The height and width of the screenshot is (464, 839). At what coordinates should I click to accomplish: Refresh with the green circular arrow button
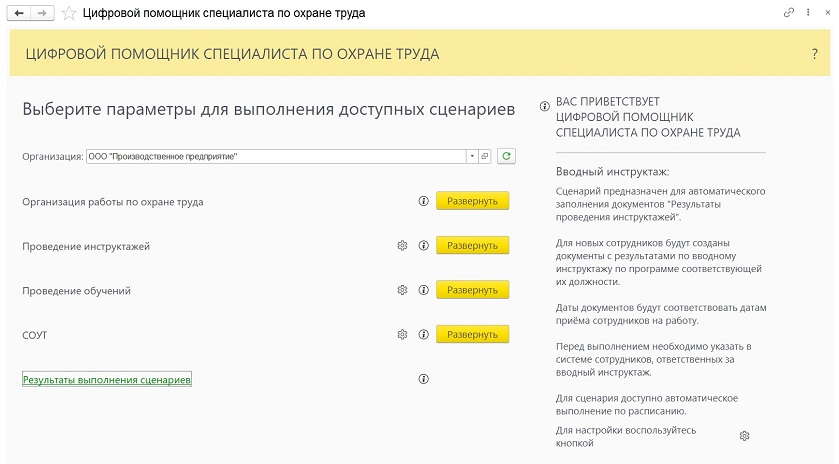tap(506, 156)
